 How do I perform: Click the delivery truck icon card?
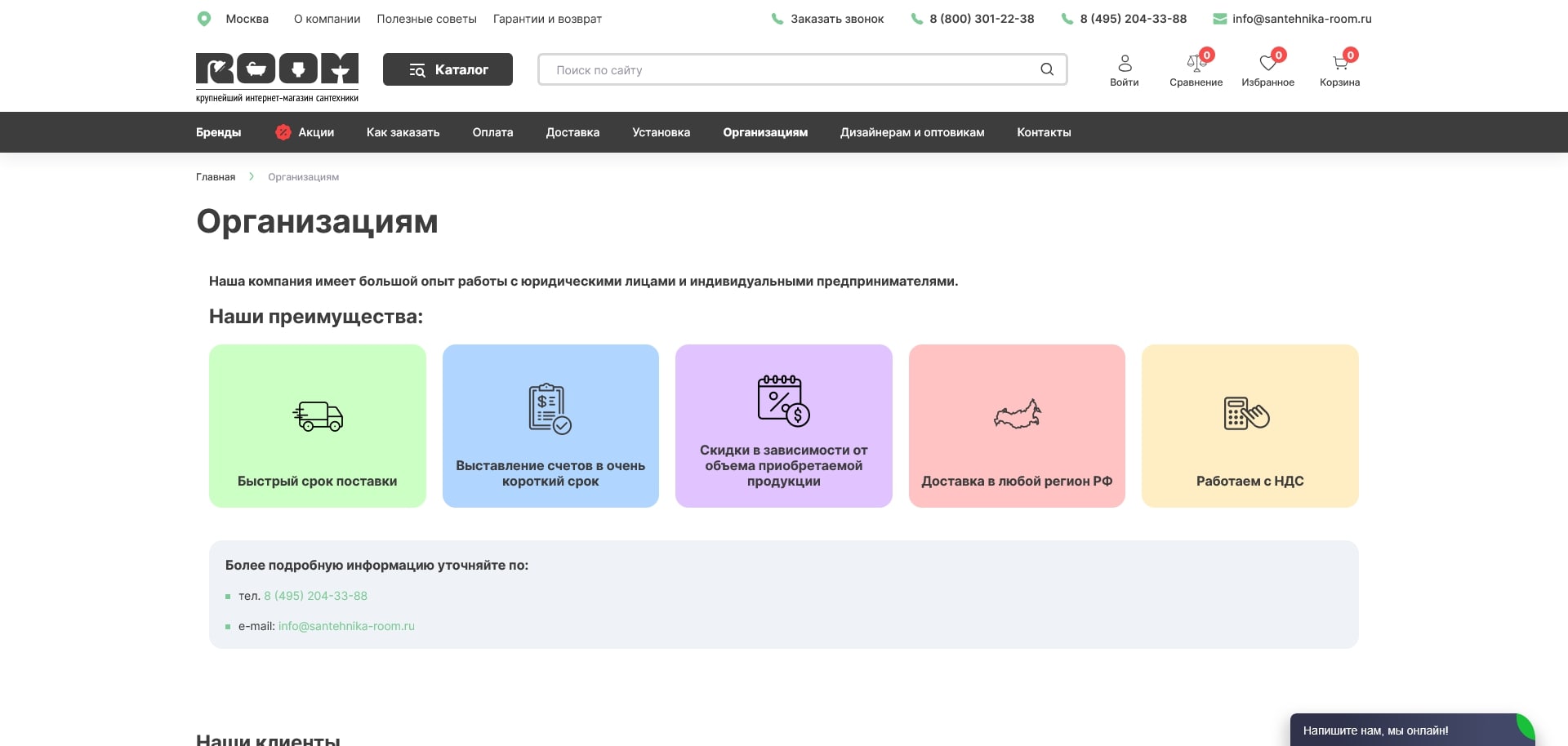(x=318, y=416)
